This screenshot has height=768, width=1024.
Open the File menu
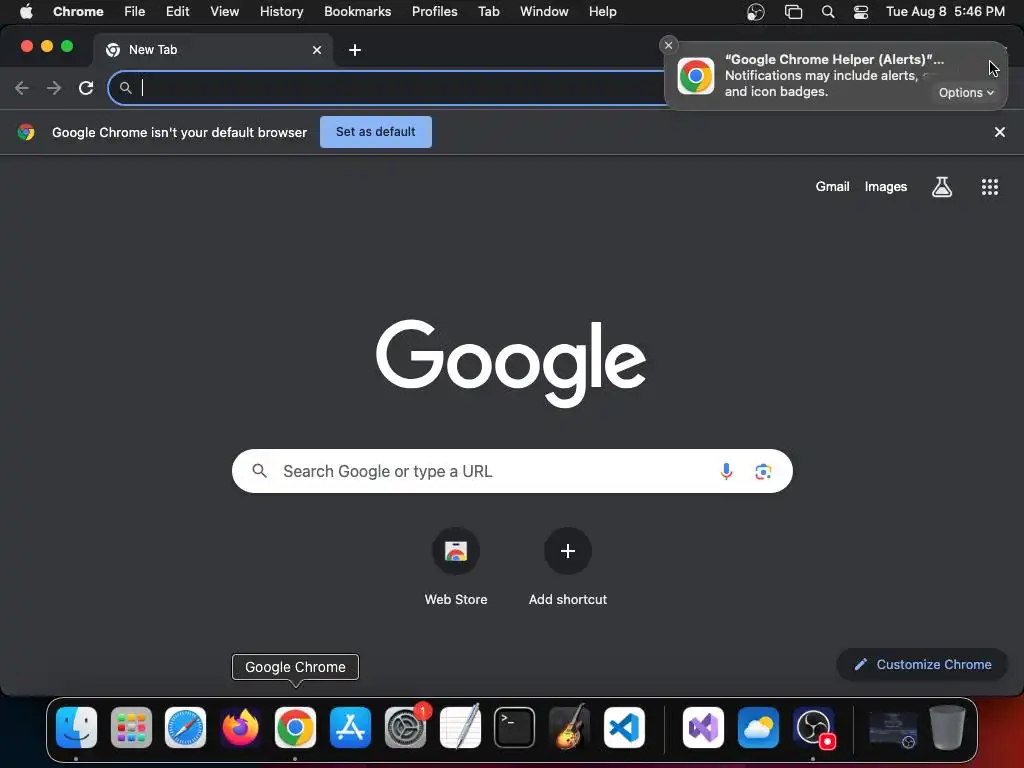[135, 11]
